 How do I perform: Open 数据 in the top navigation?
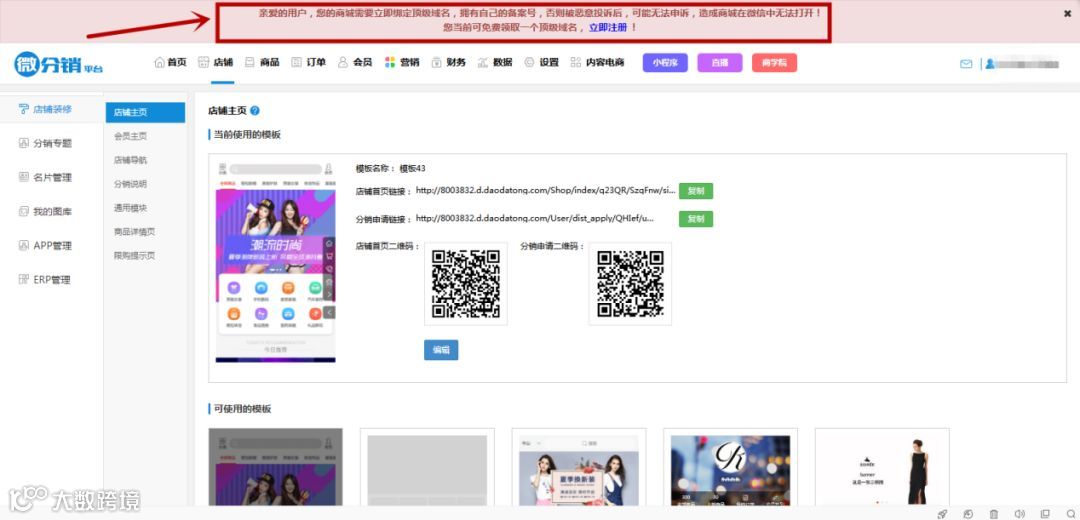(x=495, y=62)
